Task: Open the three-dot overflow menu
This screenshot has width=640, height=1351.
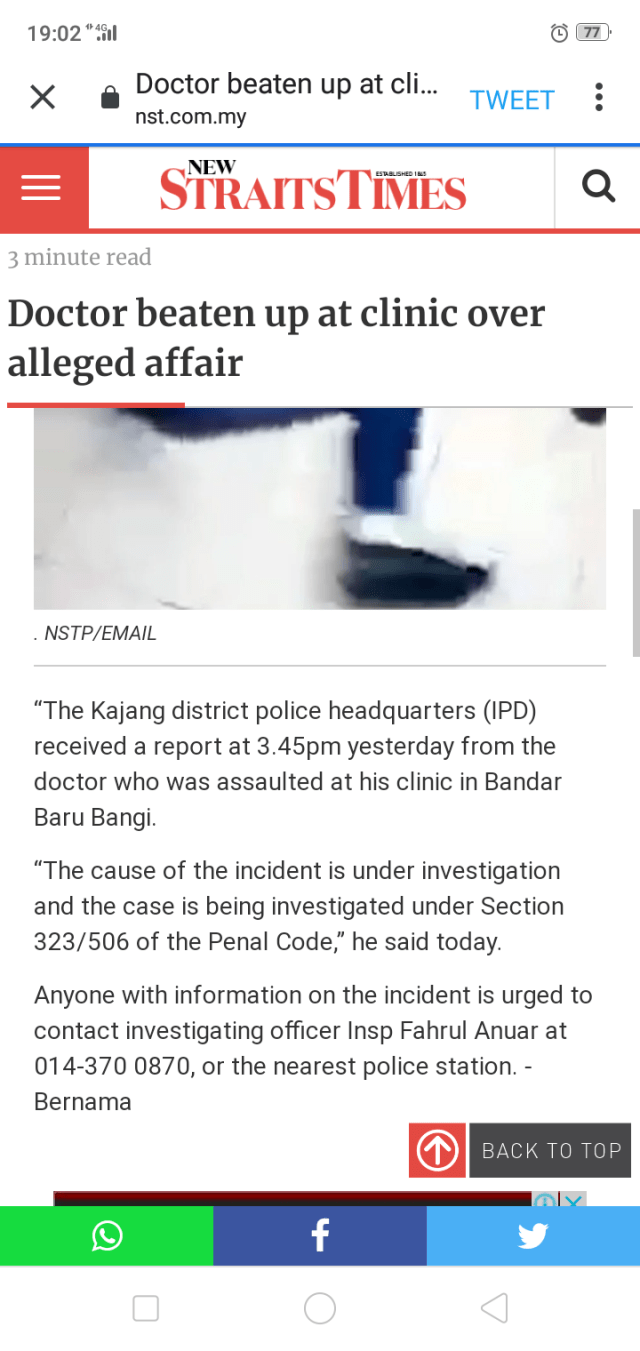Action: (598, 97)
